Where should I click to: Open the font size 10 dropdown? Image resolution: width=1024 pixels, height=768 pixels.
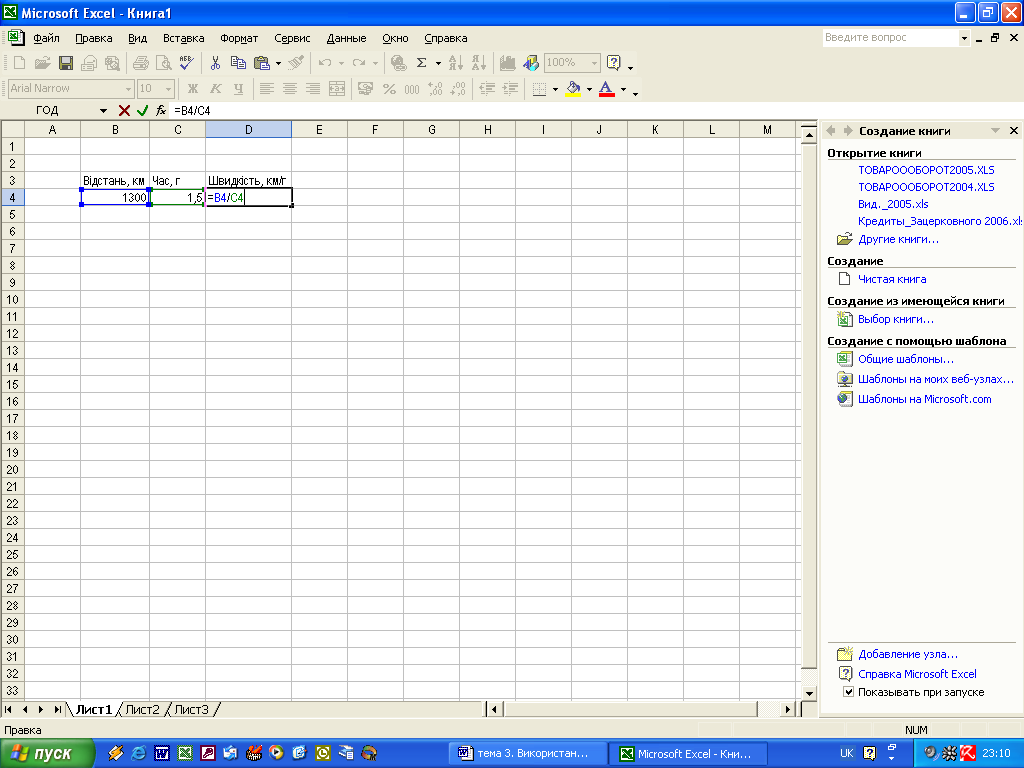168,88
